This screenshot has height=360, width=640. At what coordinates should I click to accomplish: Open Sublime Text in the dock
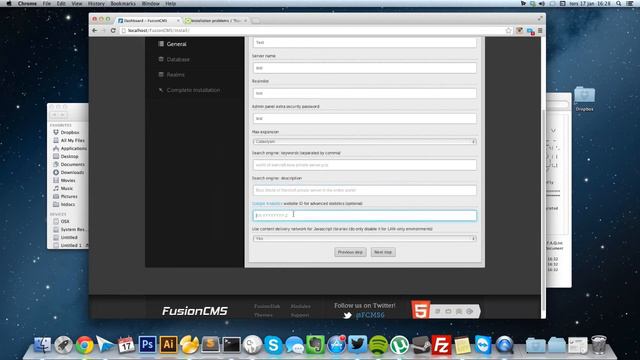tap(210, 345)
